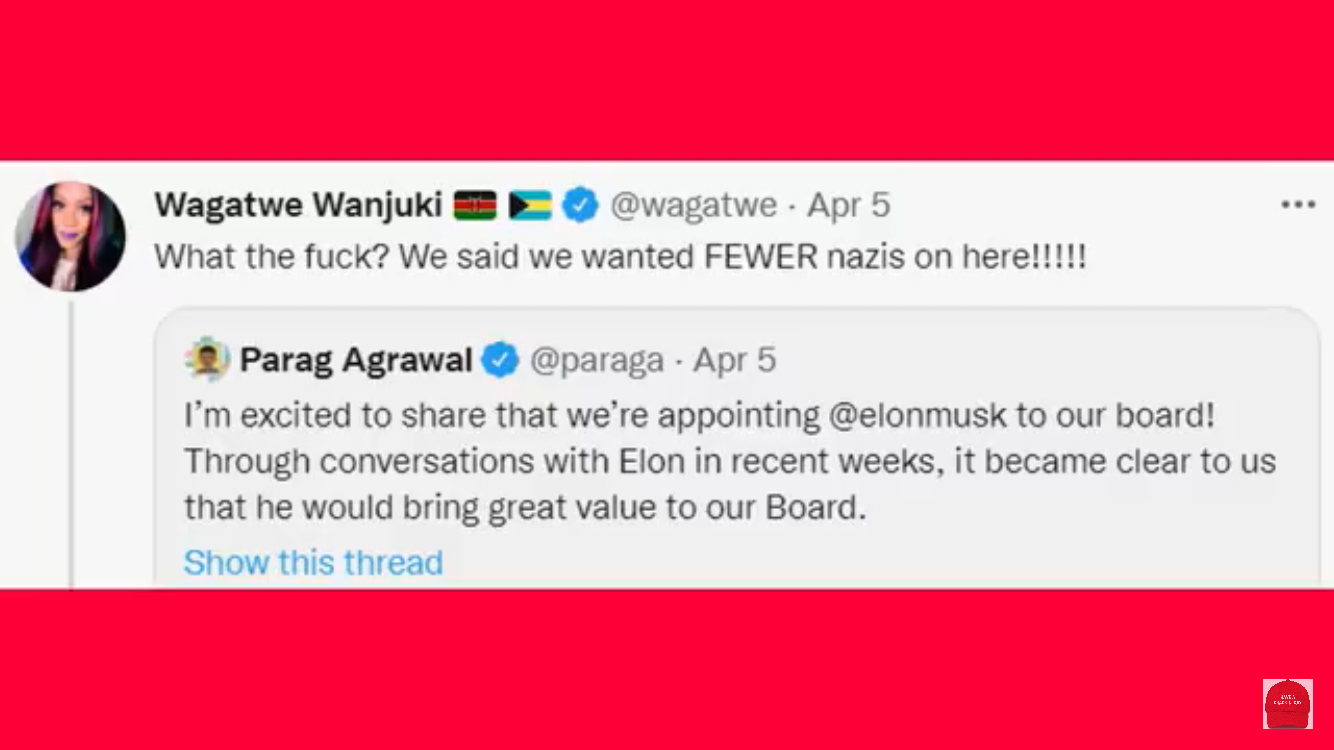
Task: Click the @paraga handle
Action: (596, 360)
